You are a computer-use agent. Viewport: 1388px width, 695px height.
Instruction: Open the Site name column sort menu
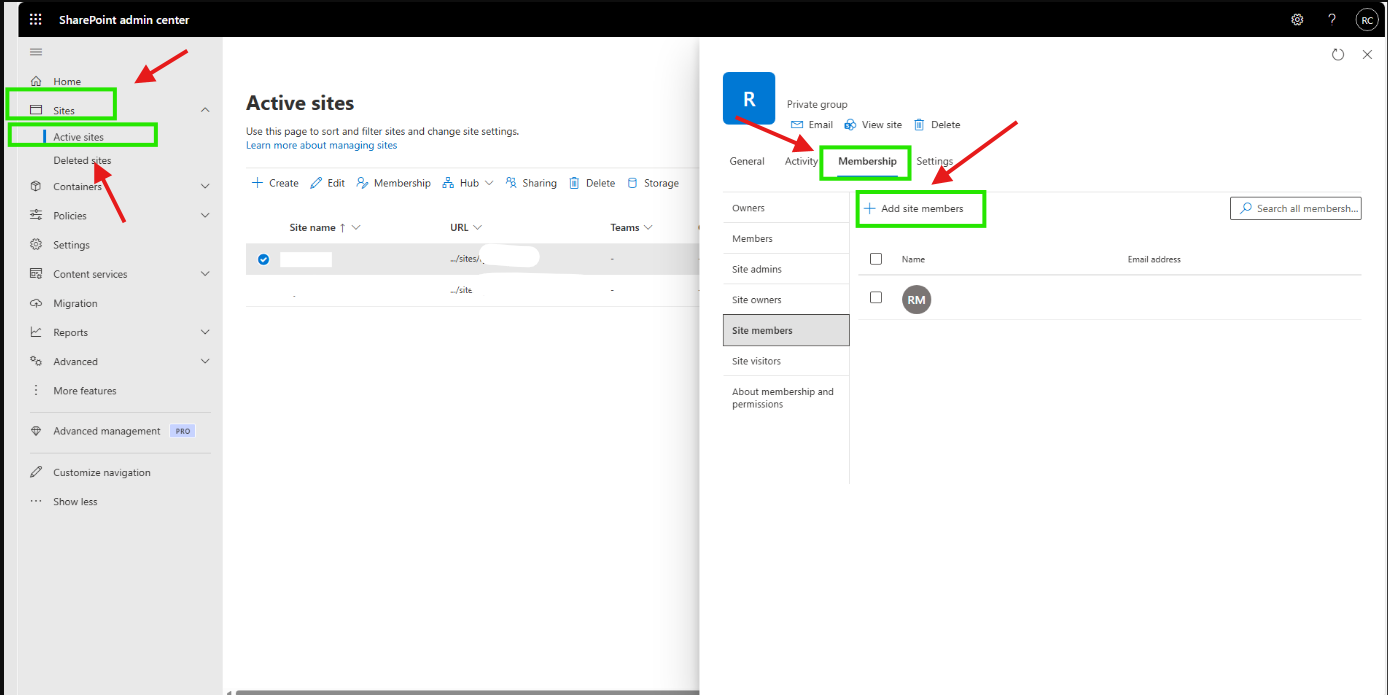pos(356,228)
